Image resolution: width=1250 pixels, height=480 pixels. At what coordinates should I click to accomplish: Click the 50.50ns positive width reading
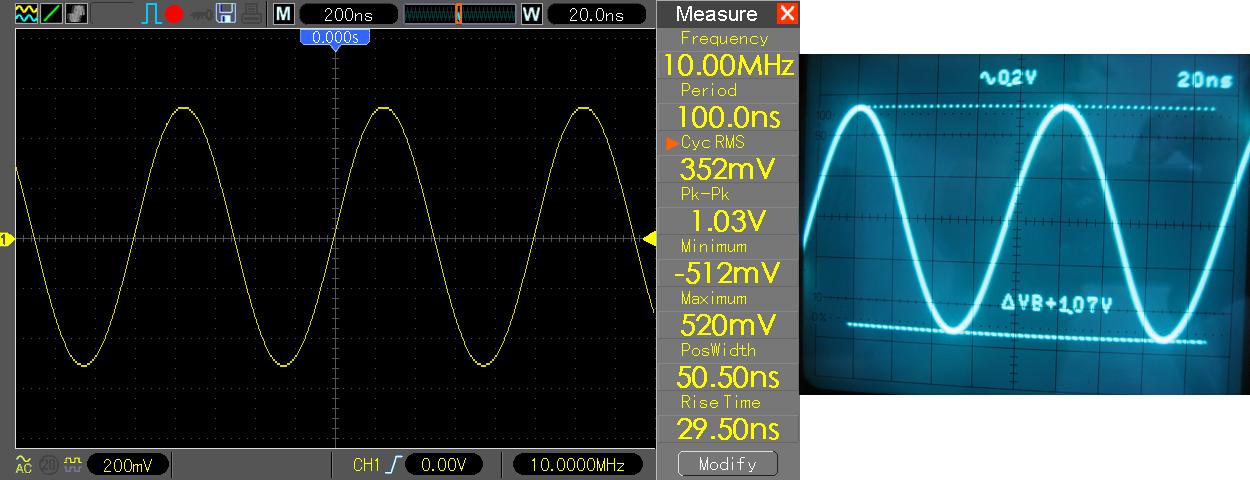pyautogui.click(x=727, y=377)
